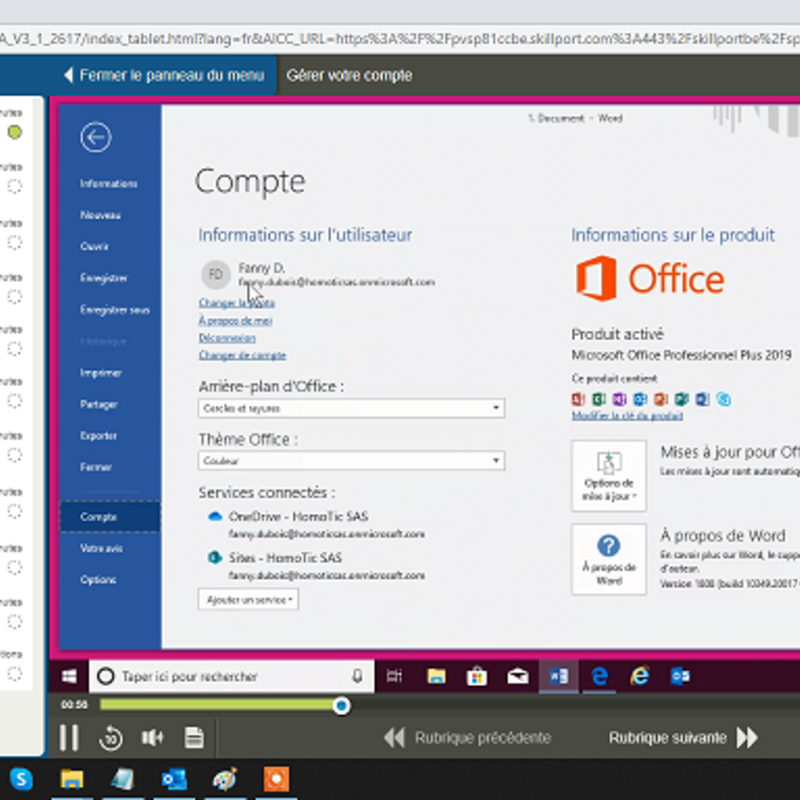Click the Windows Start button in video
Screen dimensions: 800x800
point(69,677)
